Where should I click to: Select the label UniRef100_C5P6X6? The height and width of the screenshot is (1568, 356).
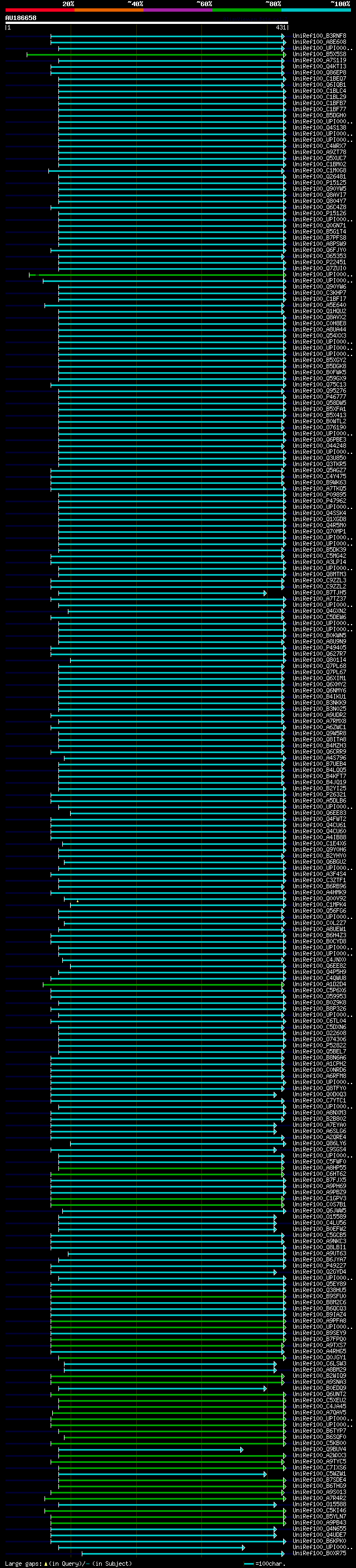319,990
